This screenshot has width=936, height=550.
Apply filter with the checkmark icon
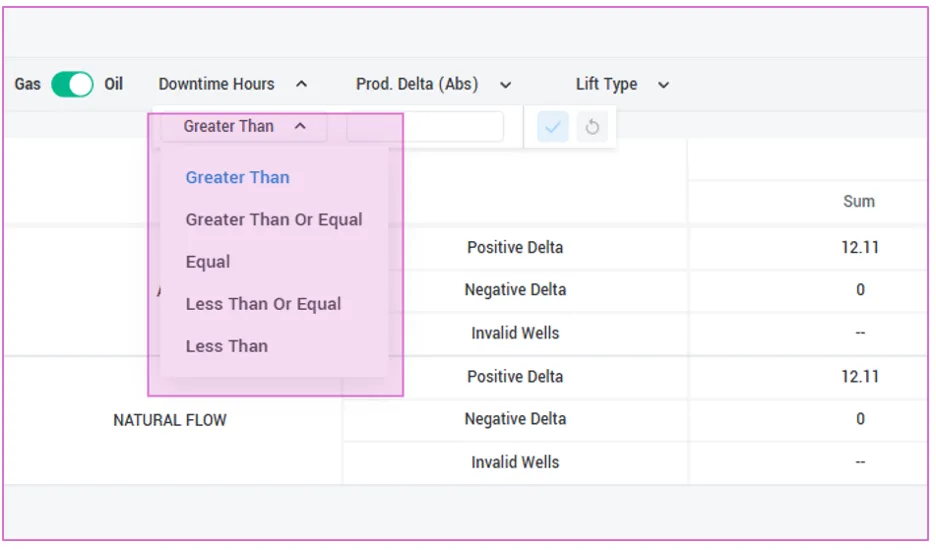(x=553, y=127)
